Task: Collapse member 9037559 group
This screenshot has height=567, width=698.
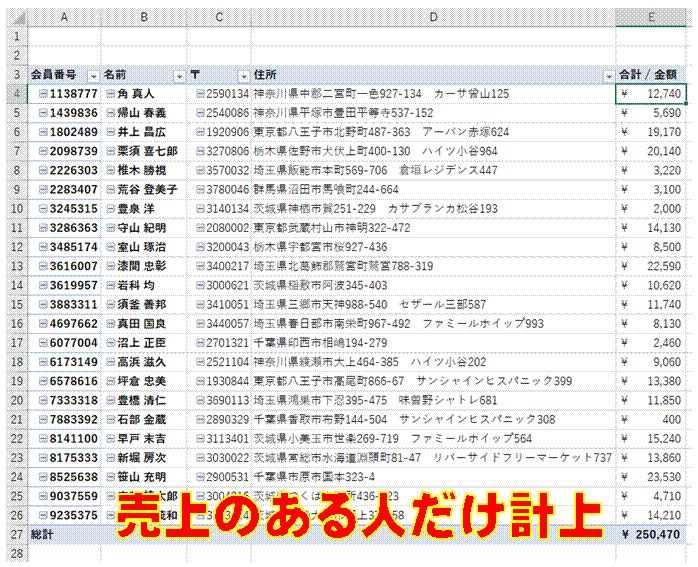Action: point(43,495)
